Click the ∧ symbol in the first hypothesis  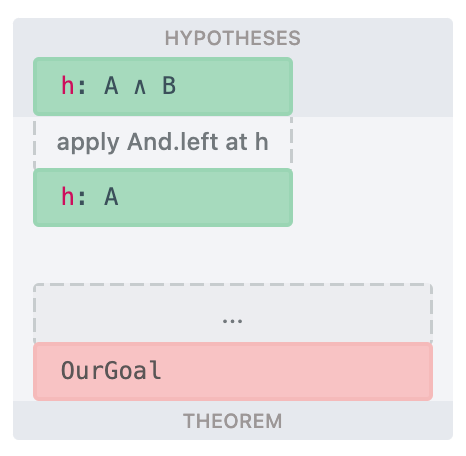(140, 88)
